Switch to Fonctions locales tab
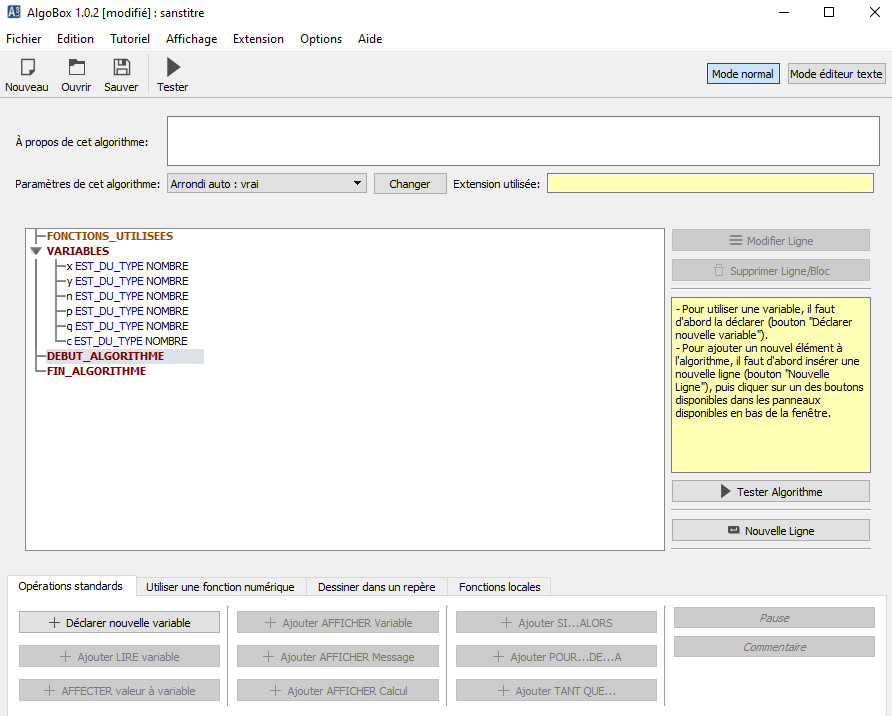The image size is (892, 716). coord(499,587)
